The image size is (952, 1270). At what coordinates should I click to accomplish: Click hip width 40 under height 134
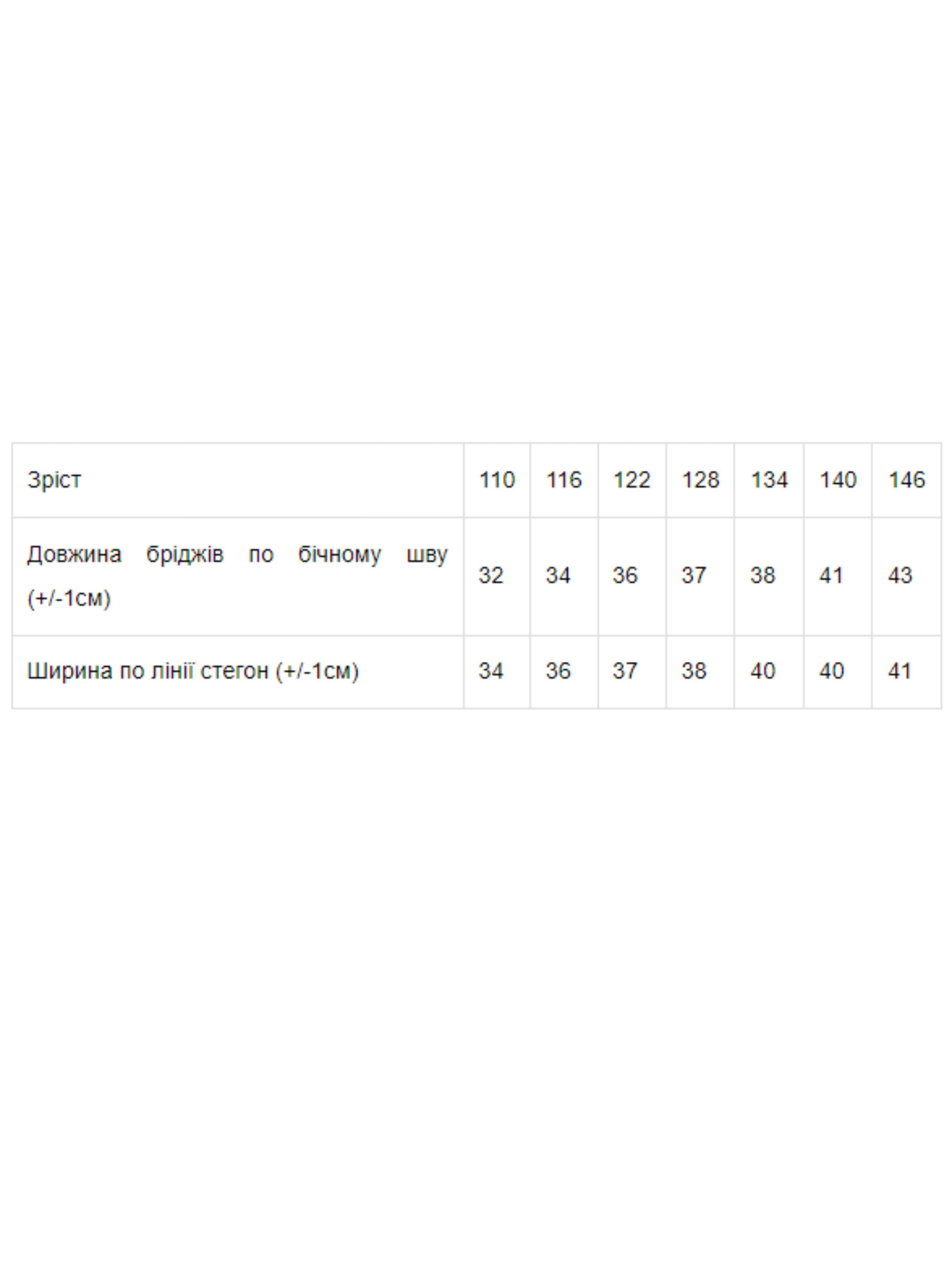click(x=762, y=671)
